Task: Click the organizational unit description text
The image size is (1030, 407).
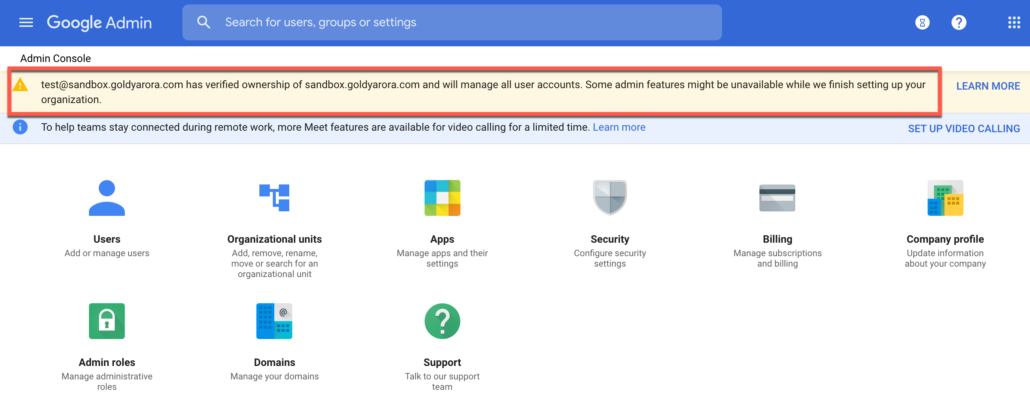Action: pyautogui.click(x=275, y=264)
